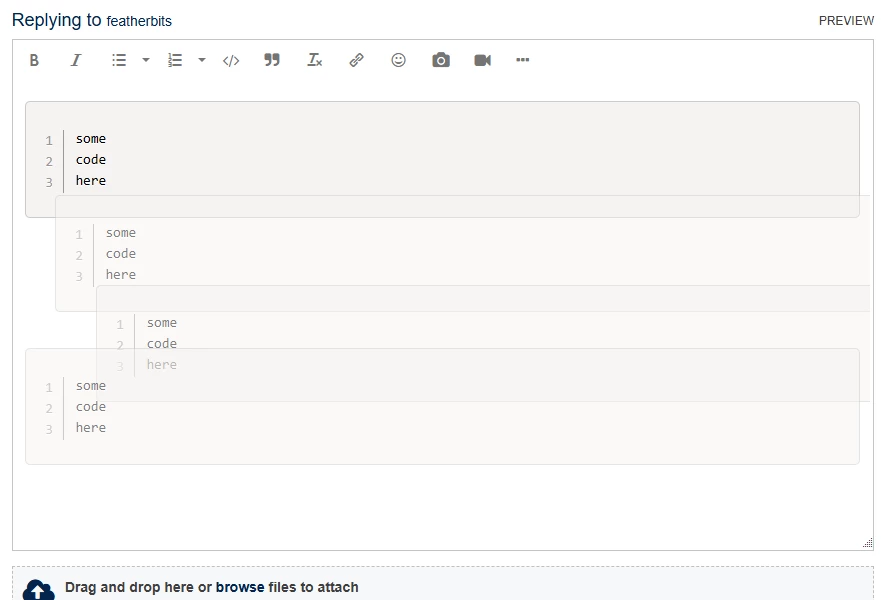The height and width of the screenshot is (600, 886).
Task: Insert a bulleted list
Action: click(119, 60)
